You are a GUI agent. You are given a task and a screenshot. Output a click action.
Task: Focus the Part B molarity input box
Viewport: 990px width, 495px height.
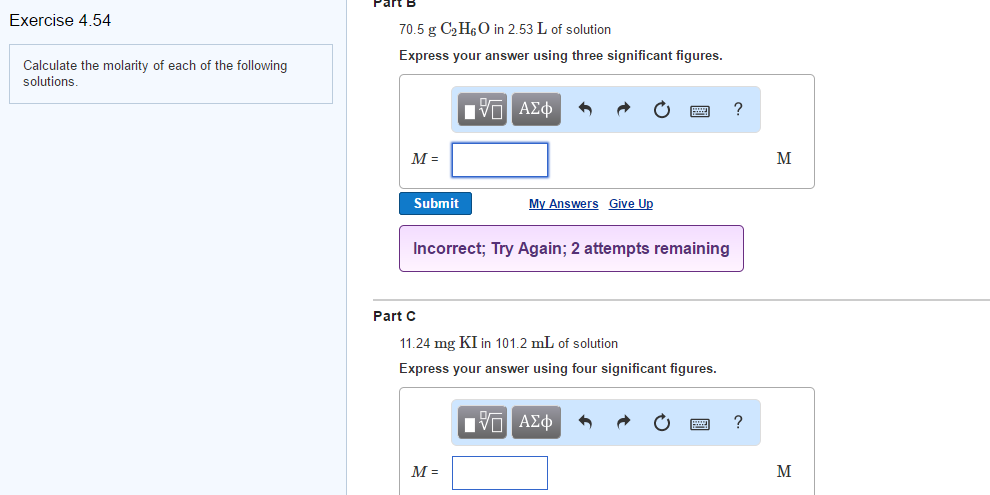pos(499,160)
